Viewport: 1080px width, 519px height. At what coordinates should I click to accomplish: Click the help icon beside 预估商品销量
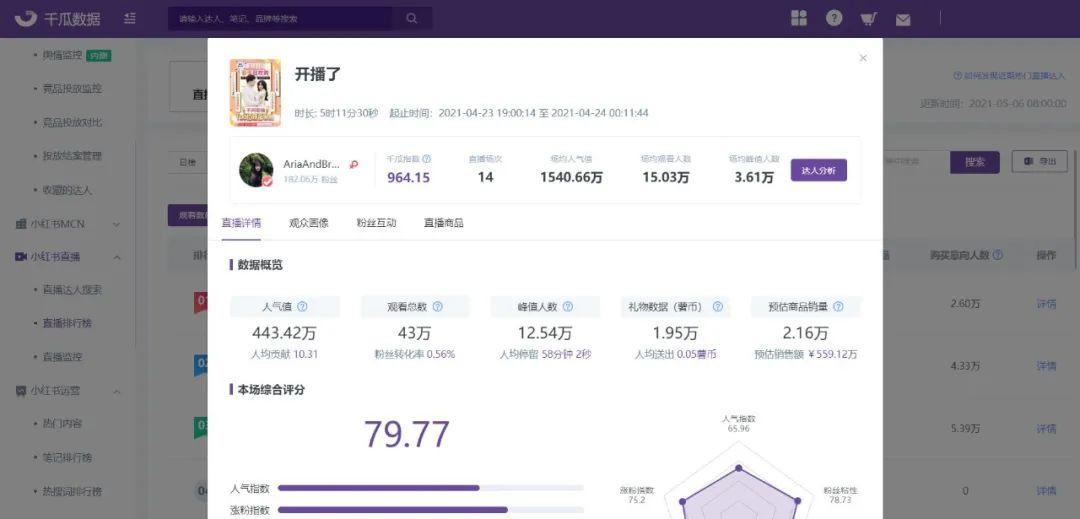tap(838, 307)
